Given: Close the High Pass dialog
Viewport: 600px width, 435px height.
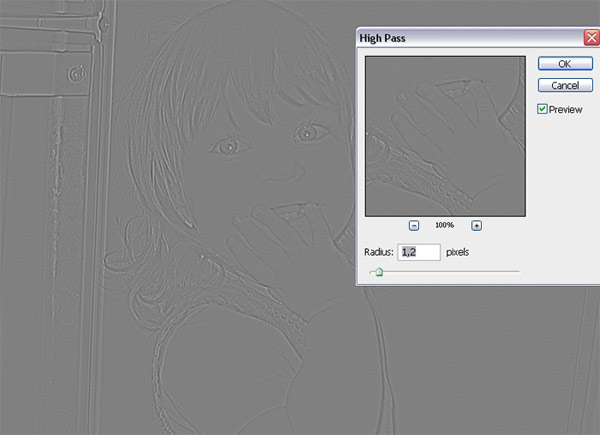Looking at the screenshot, I should tap(592, 37).
